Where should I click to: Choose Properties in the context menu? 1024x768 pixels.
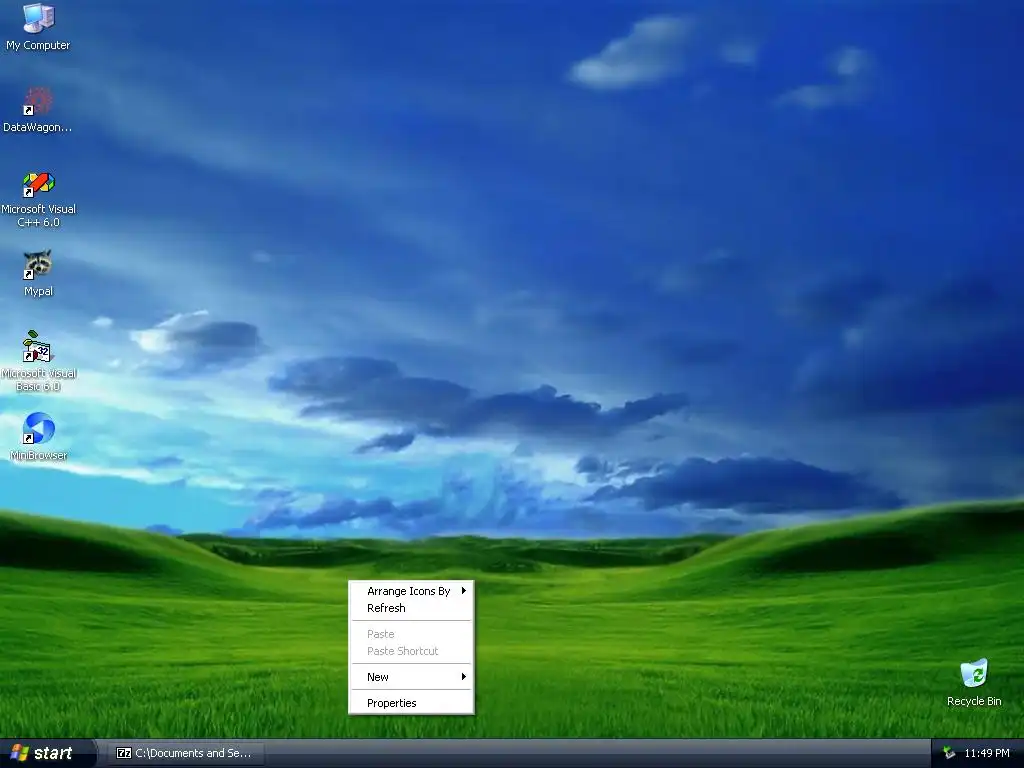pos(411,703)
